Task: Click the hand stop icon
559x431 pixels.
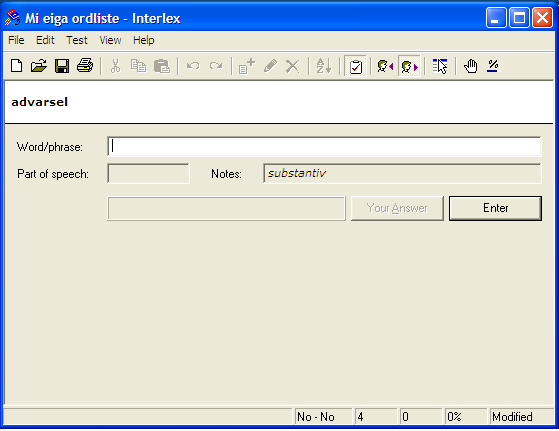Action: 471,66
